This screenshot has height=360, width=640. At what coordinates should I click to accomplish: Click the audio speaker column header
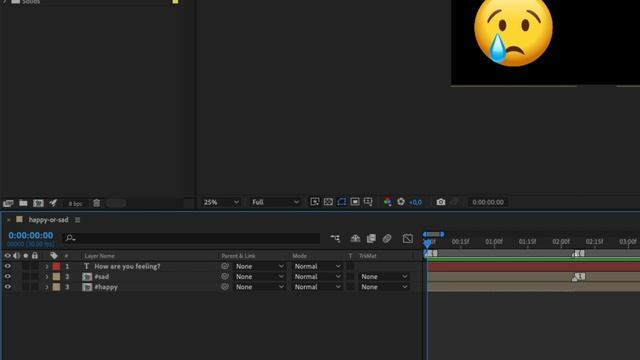(x=16, y=256)
